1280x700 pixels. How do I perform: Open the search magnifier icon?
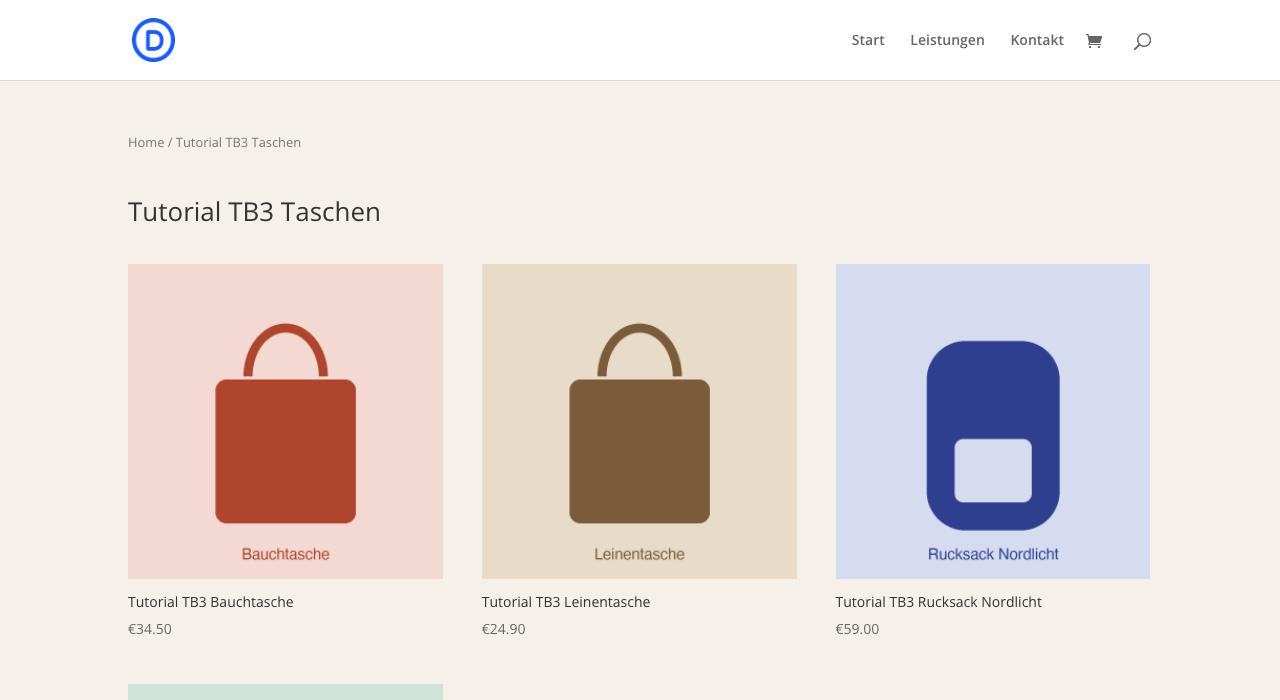pos(1142,41)
